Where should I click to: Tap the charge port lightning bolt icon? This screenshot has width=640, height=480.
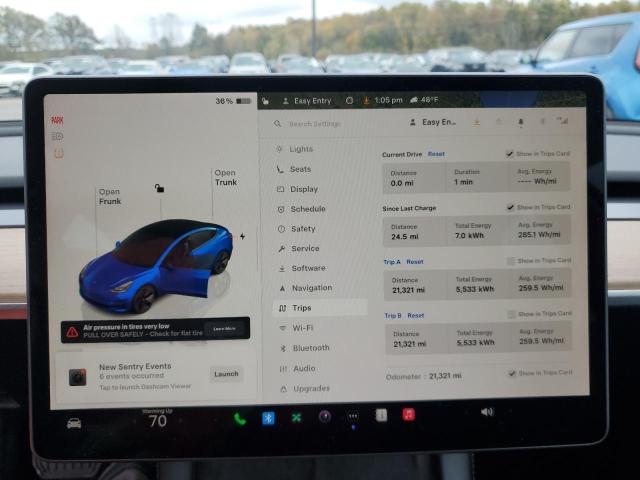tap(242, 237)
